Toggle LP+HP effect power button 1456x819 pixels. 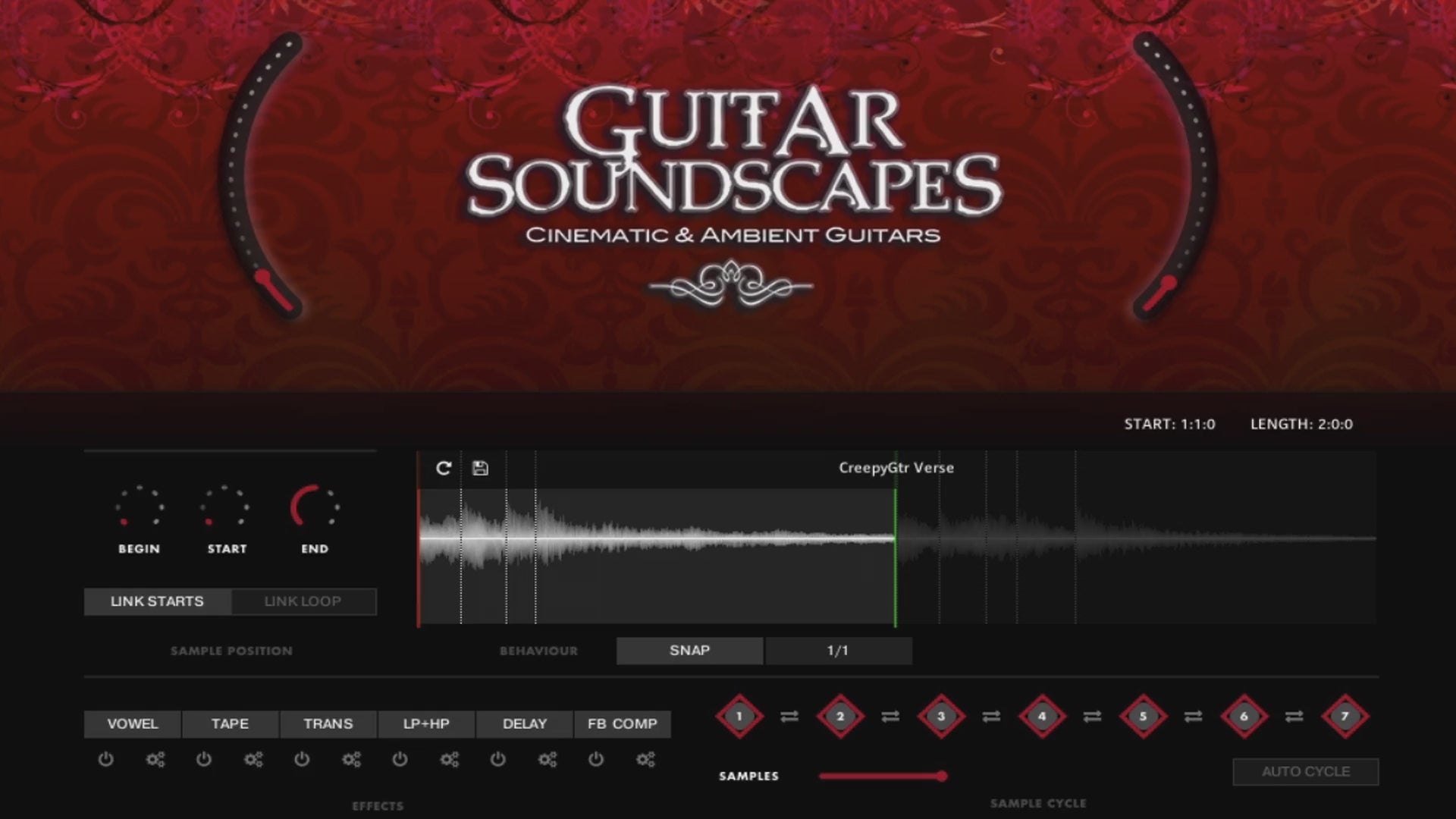(x=400, y=759)
